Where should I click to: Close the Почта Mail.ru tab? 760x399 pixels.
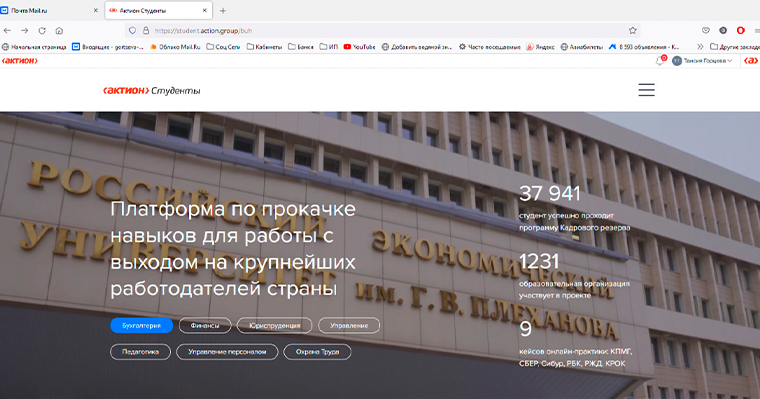(95, 11)
